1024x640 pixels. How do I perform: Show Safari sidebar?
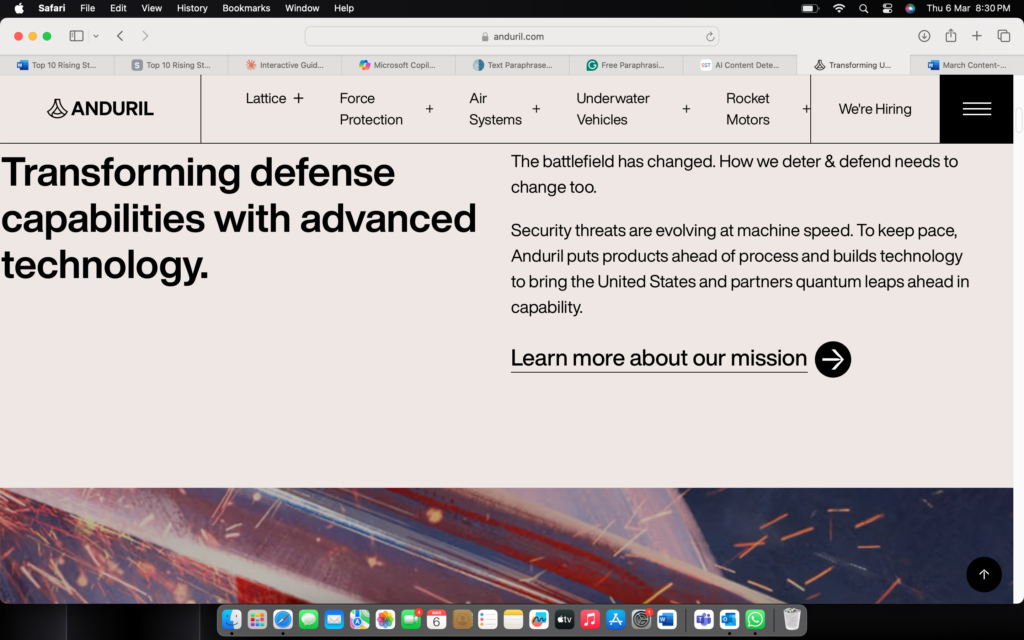76,36
